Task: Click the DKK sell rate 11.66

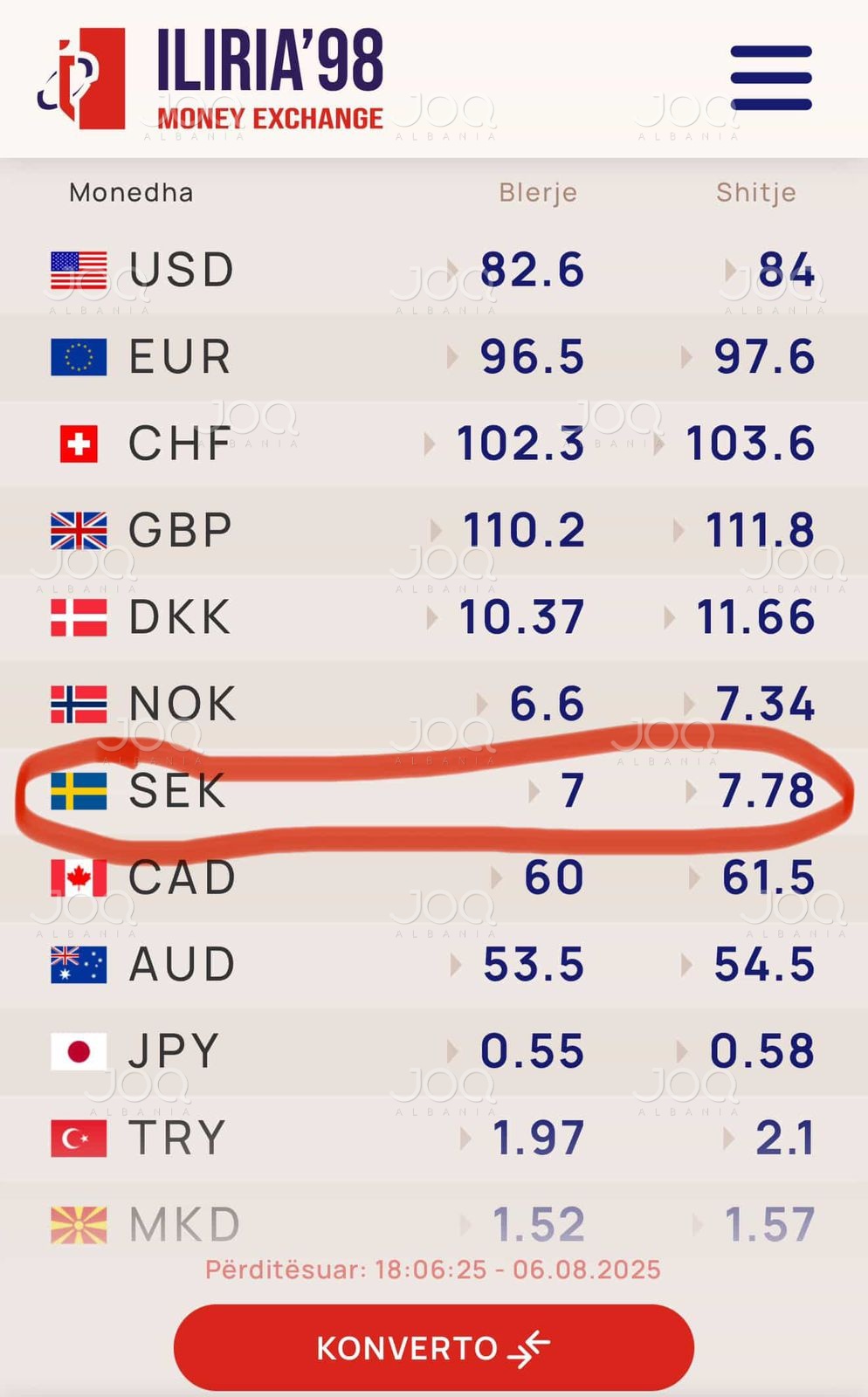Action: (x=755, y=617)
